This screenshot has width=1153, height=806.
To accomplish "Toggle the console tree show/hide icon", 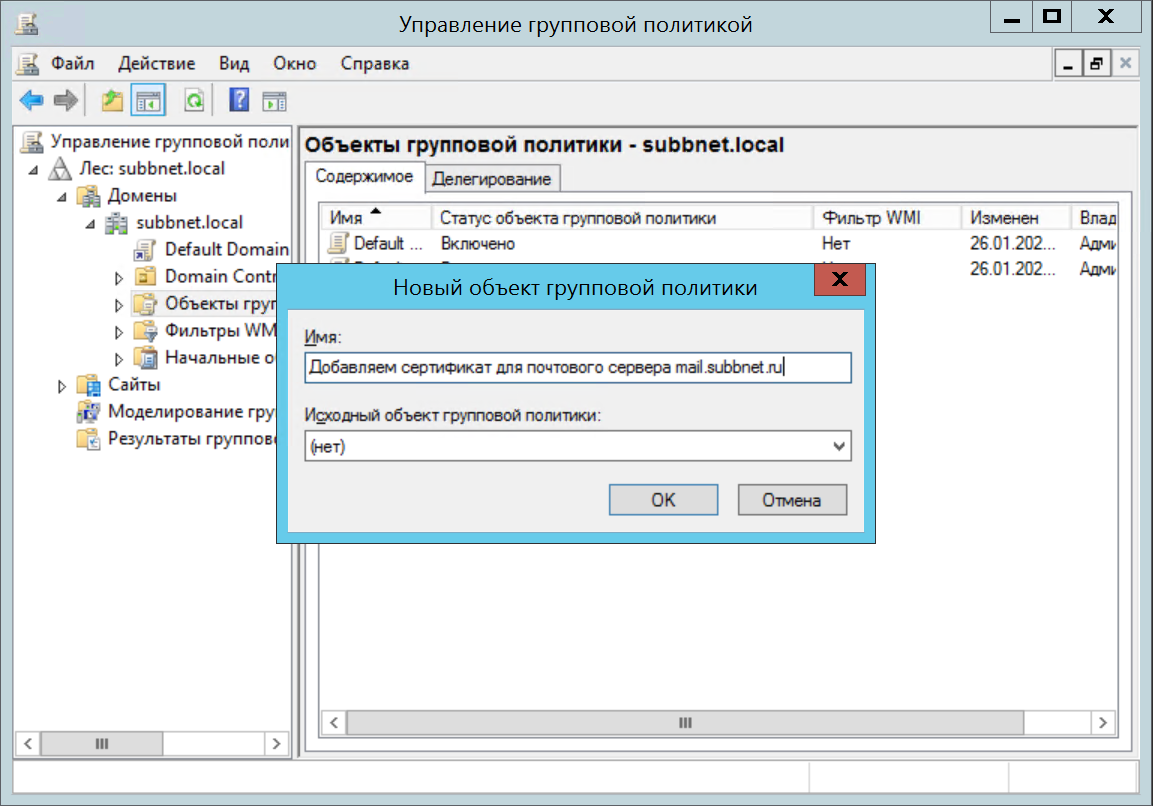I will click(x=149, y=100).
